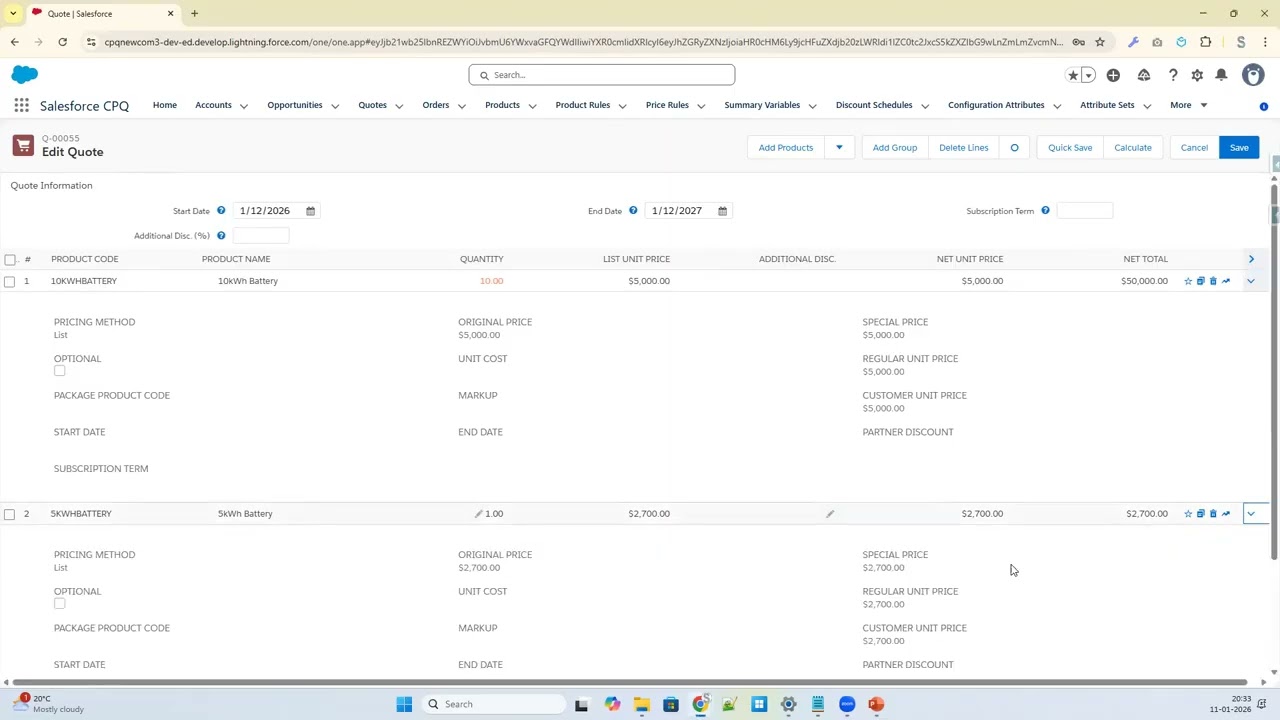This screenshot has height=720, width=1280.
Task: Open the Windows Start menu
Action: point(404,704)
